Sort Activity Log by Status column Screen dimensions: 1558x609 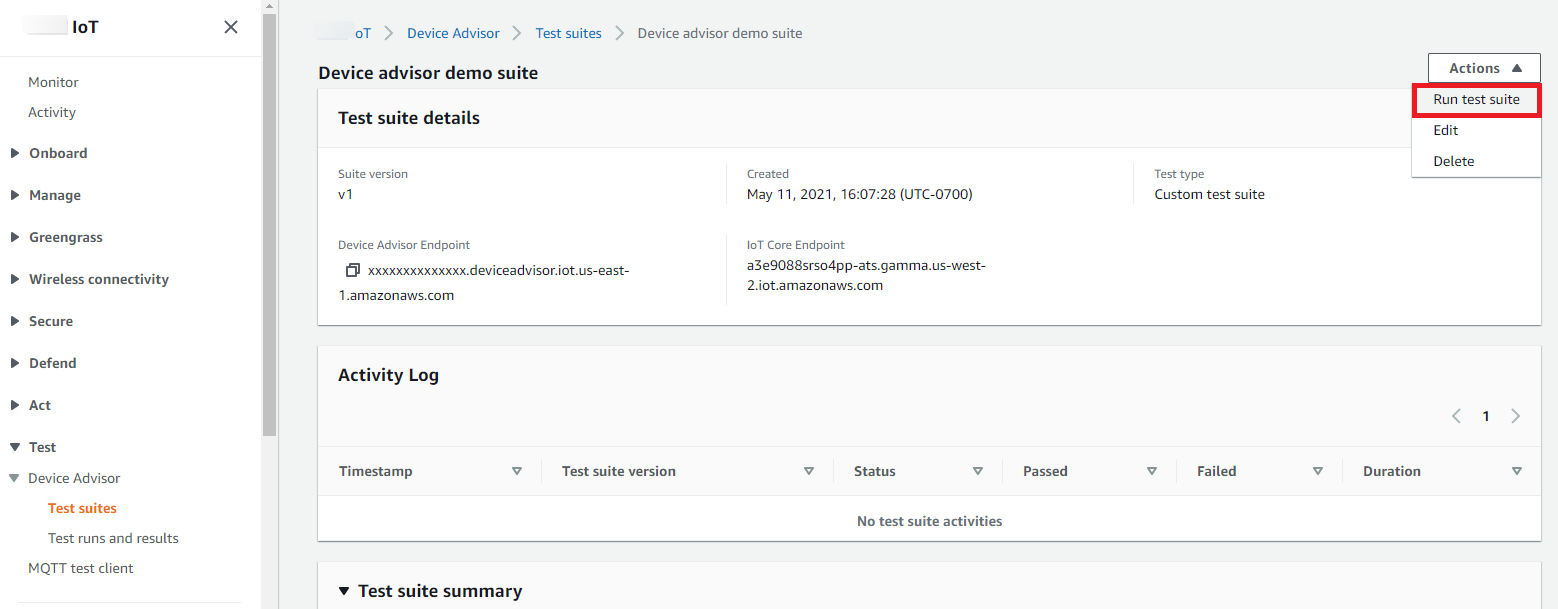pos(978,471)
